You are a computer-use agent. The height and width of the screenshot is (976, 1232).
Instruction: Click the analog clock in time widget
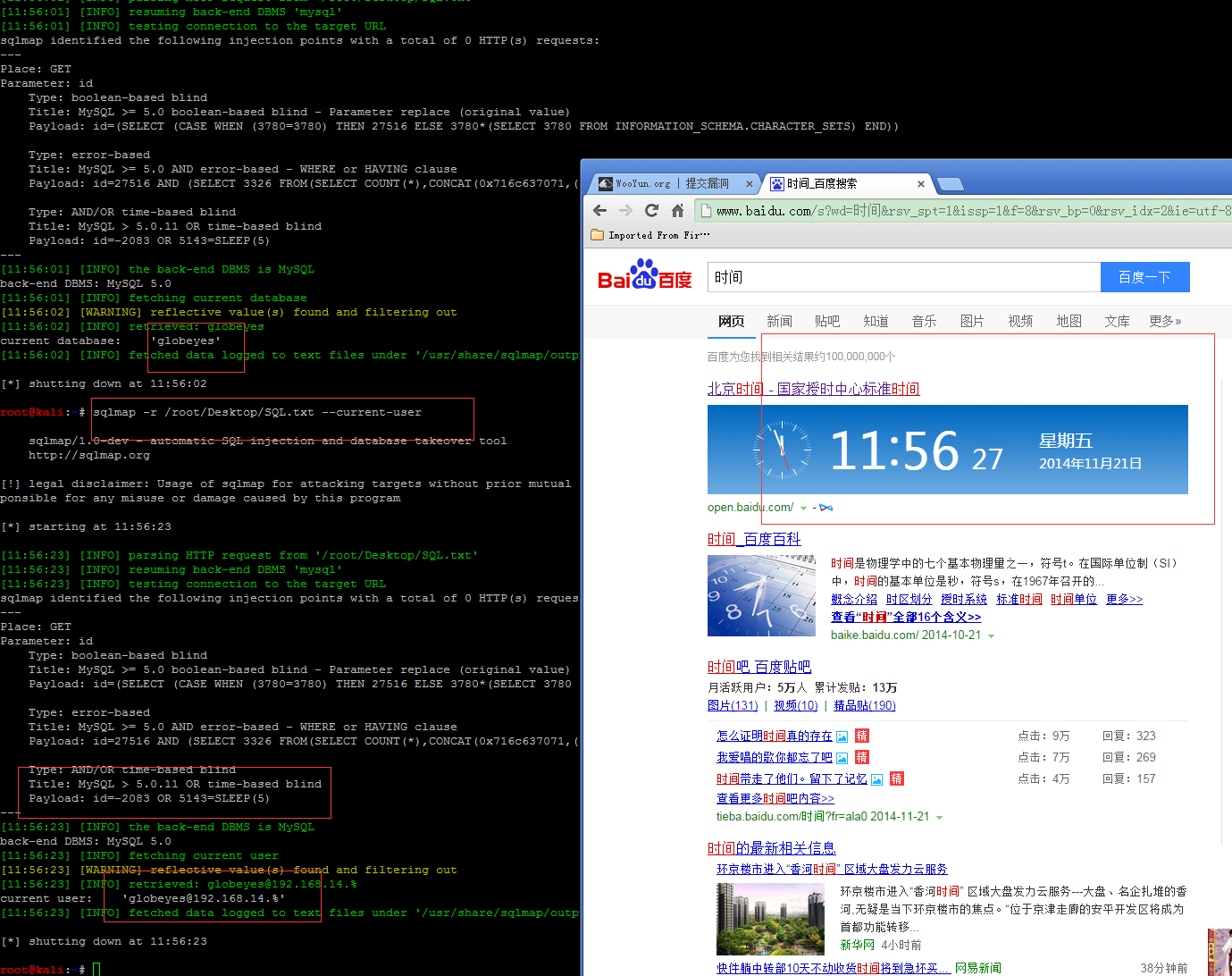click(x=783, y=449)
